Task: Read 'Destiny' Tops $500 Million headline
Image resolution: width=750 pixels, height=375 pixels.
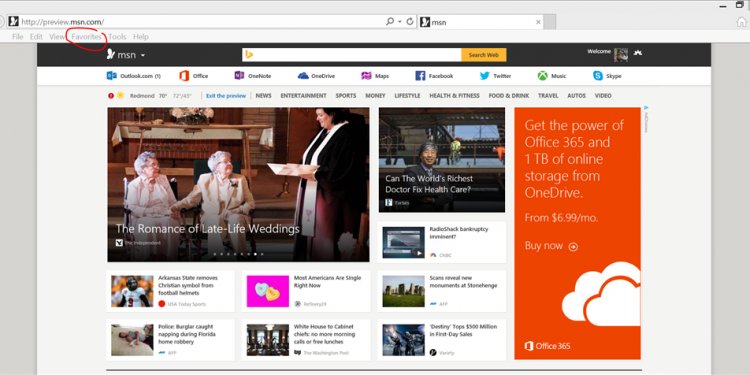Action: 463,331
